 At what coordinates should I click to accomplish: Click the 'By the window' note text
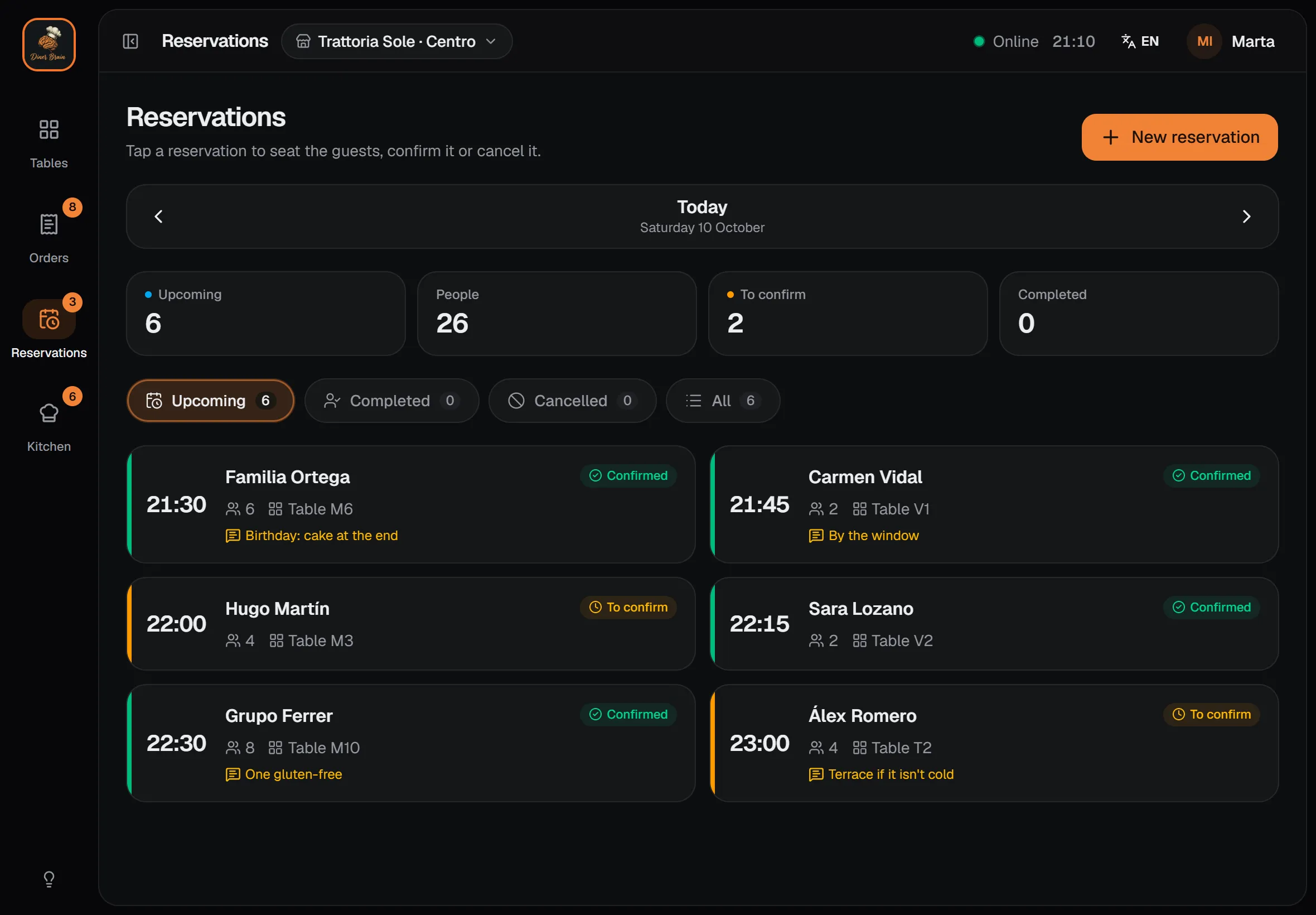point(873,536)
